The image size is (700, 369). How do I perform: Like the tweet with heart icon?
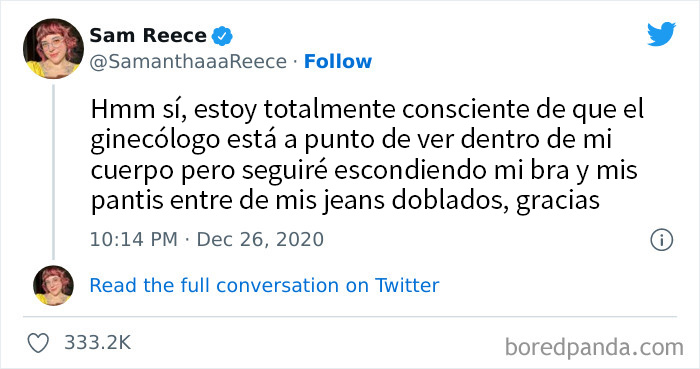[x=38, y=343]
